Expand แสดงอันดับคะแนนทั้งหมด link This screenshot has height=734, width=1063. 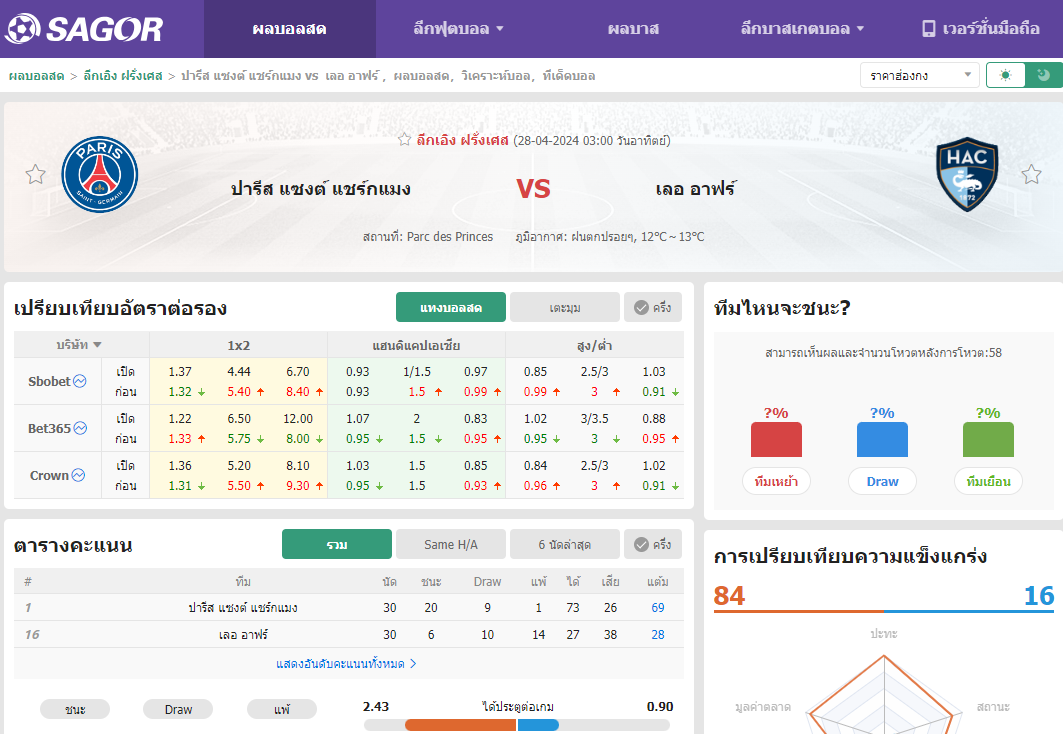(346, 664)
